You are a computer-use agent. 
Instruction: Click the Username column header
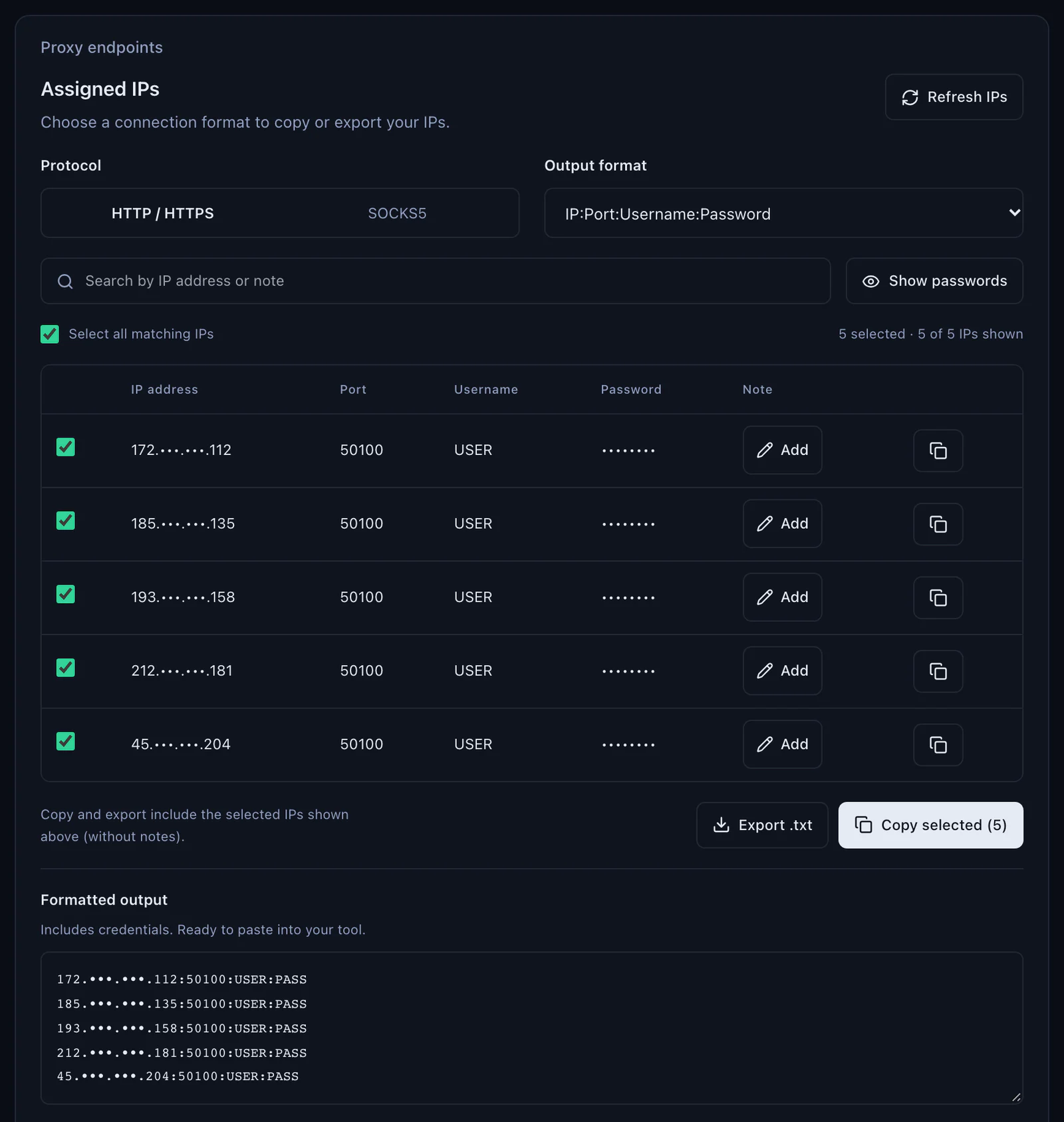pyautogui.click(x=486, y=390)
